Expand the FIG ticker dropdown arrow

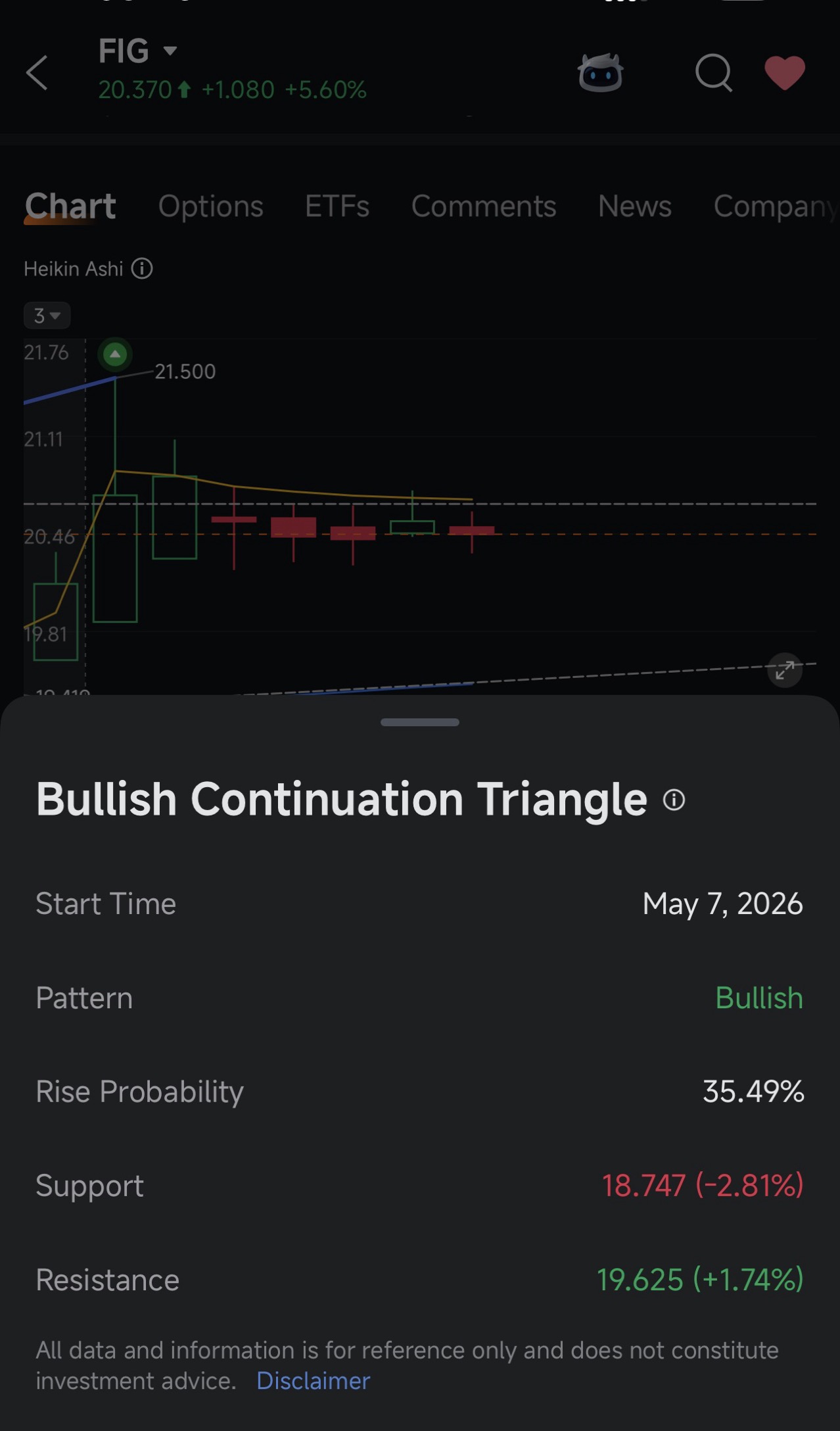[x=170, y=51]
